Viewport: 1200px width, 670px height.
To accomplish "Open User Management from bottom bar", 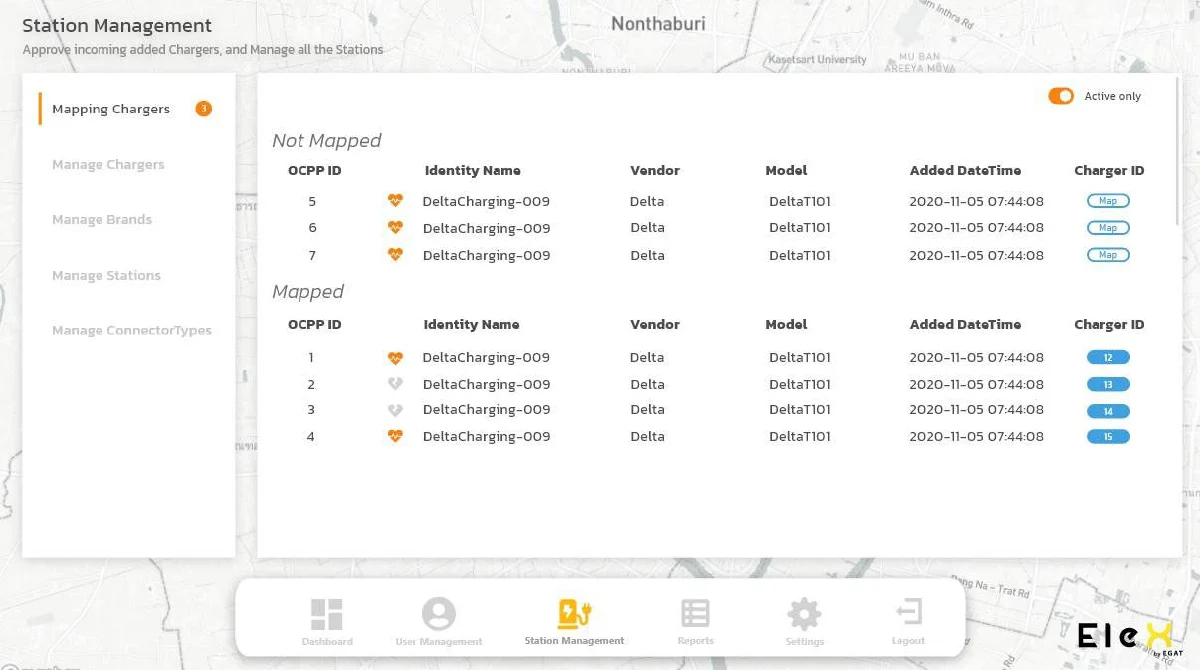I will click(438, 615).
